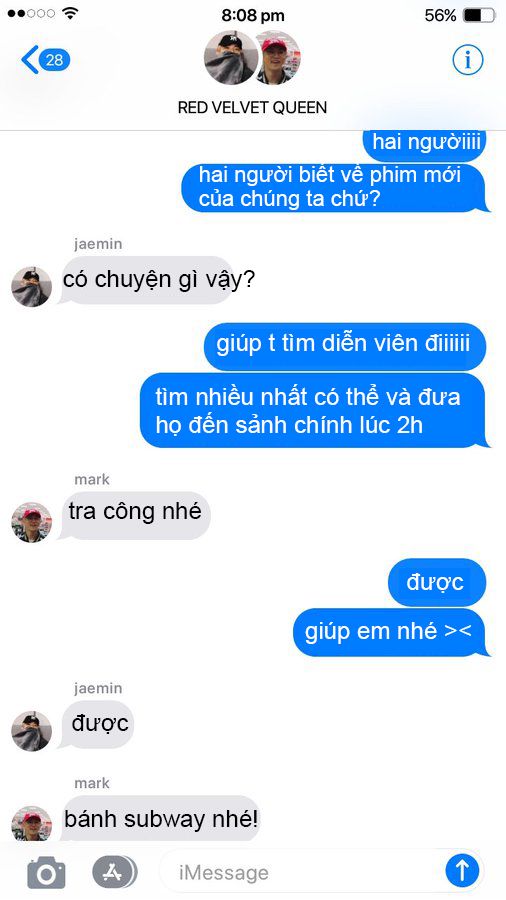
Task: Tap the back arrow with 28 badge
Action: pos(46,60)
